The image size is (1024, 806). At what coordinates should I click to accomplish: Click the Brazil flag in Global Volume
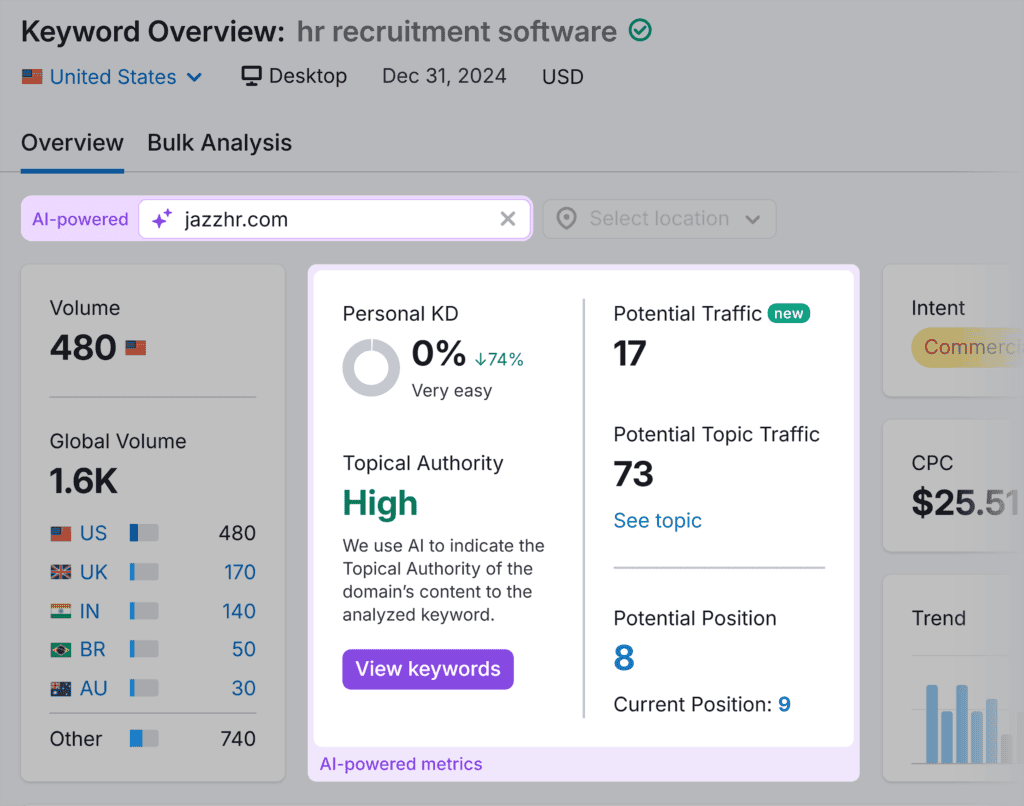[61, 650]
